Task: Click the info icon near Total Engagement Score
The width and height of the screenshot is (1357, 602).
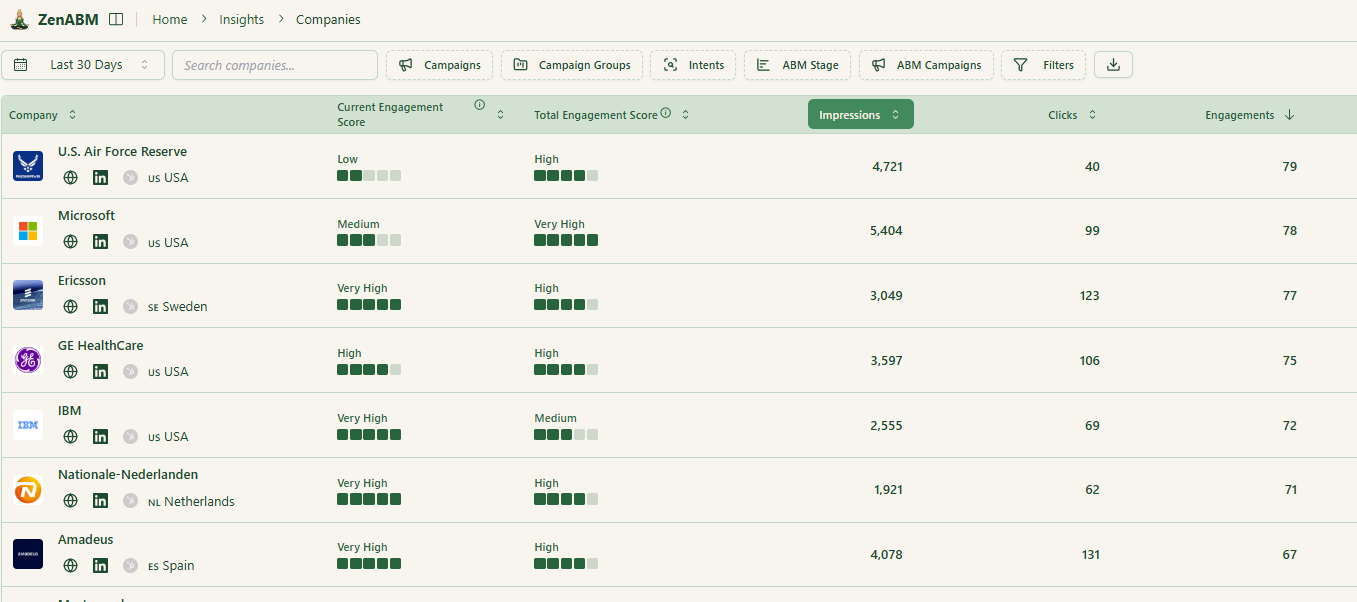Action: coord(665,113)
